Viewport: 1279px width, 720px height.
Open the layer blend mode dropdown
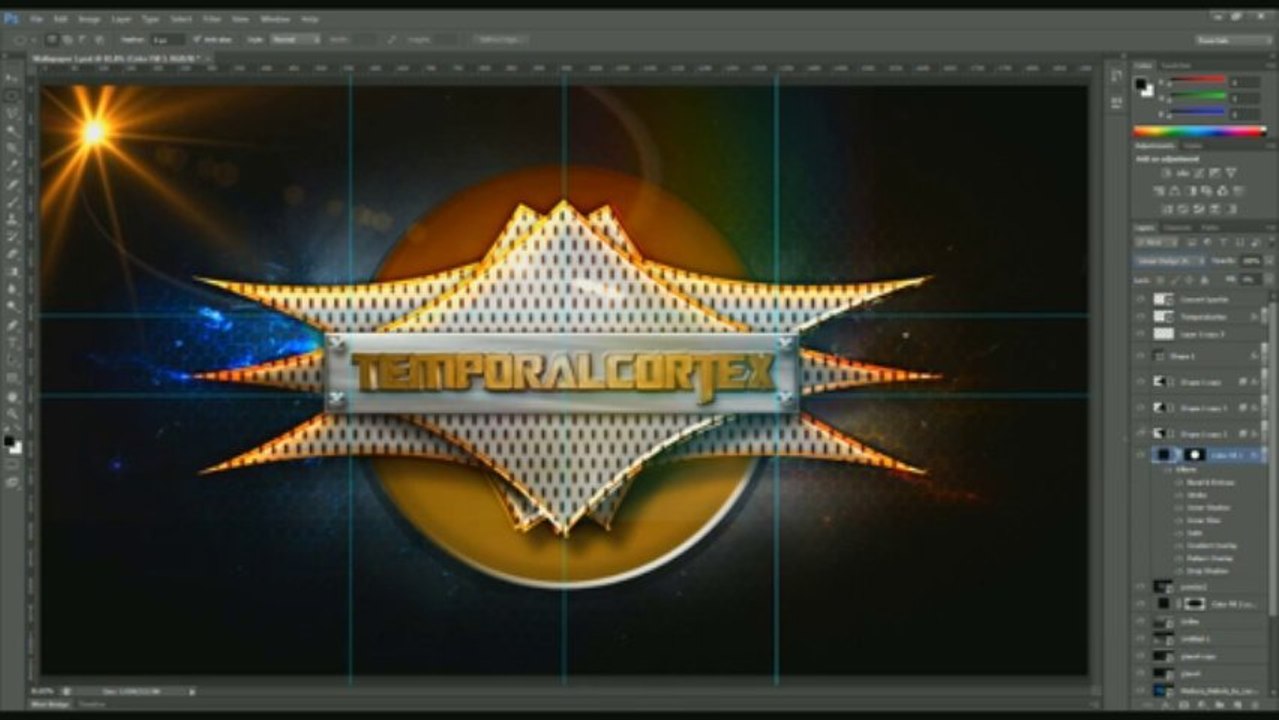[1170, 261]
